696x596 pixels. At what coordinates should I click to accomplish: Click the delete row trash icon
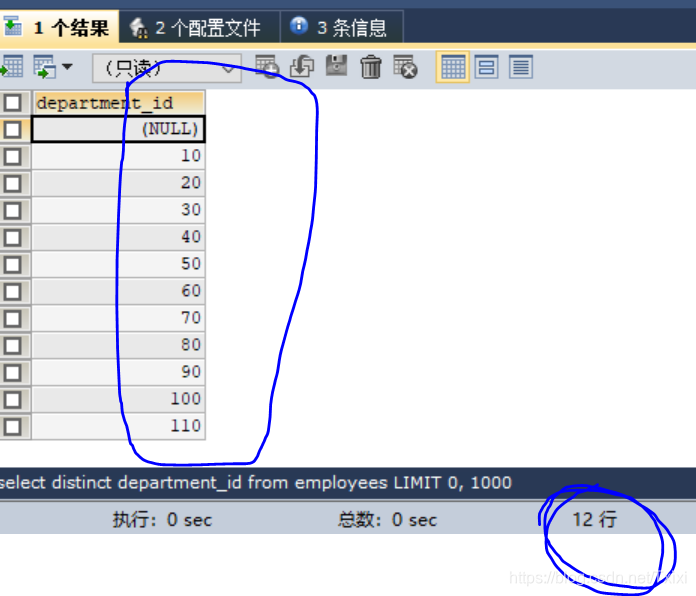tap(371, 67)
